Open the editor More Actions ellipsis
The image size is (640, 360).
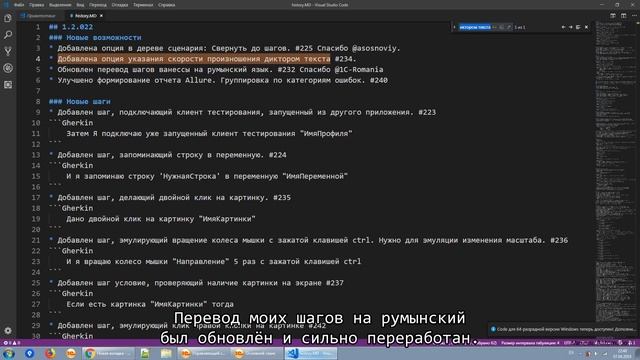pos(634,16)
